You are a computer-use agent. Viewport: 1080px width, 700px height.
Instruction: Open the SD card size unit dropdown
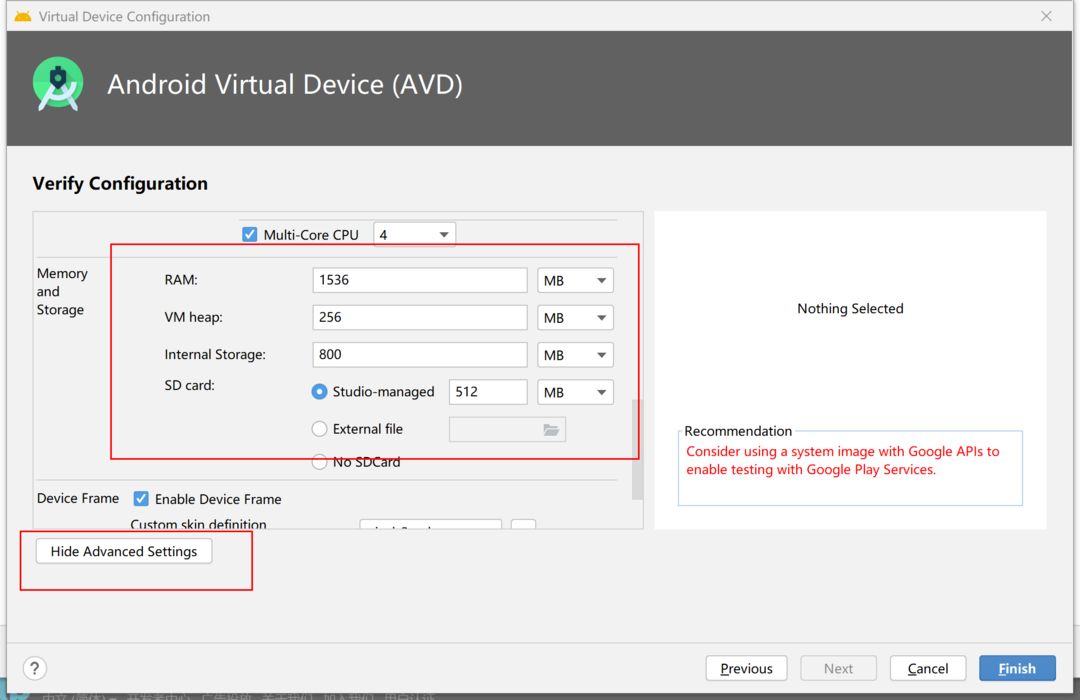pyautogui.click(x=575, y=392)
